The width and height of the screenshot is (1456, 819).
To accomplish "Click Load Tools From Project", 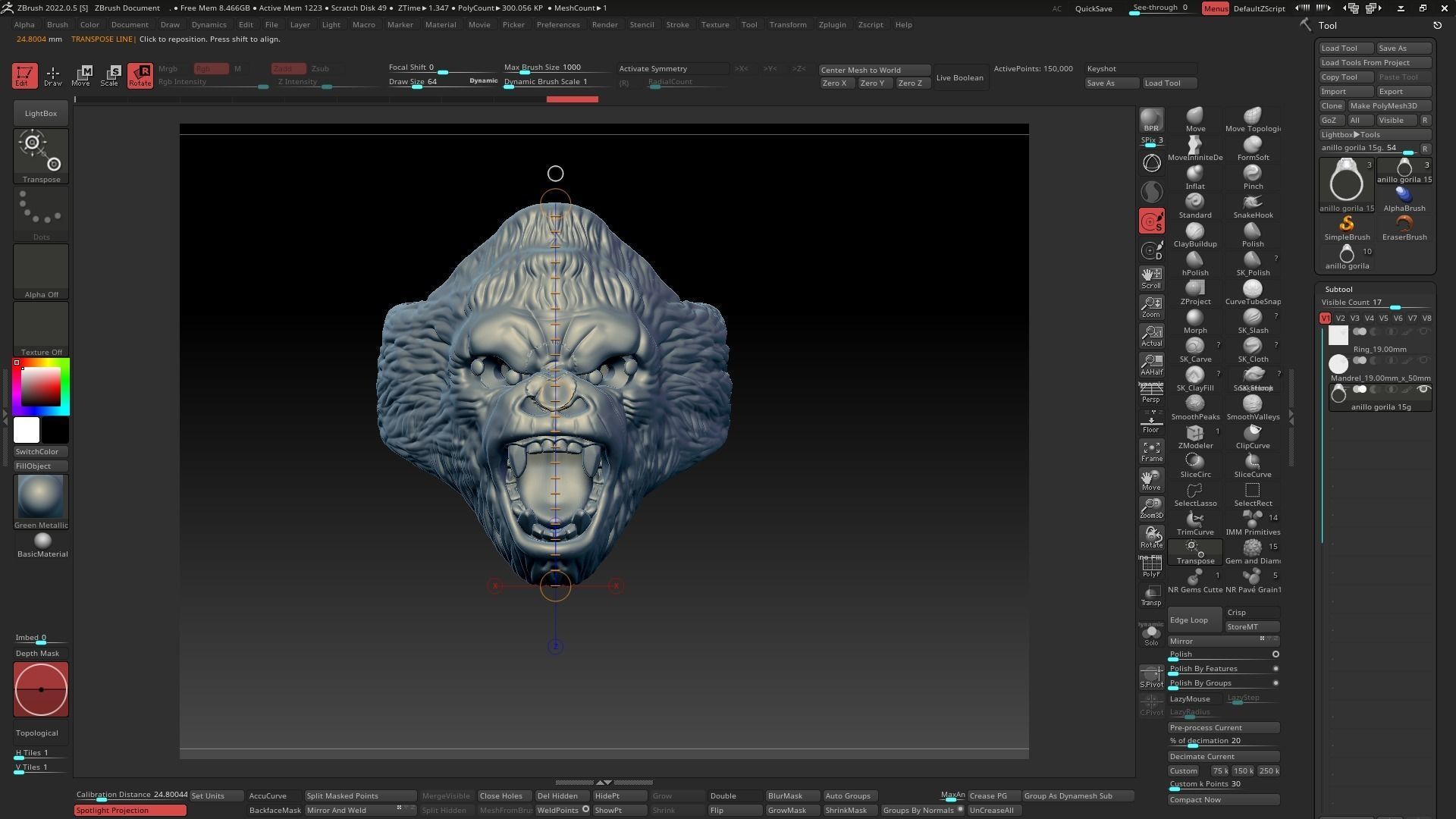I will 1376,63.
